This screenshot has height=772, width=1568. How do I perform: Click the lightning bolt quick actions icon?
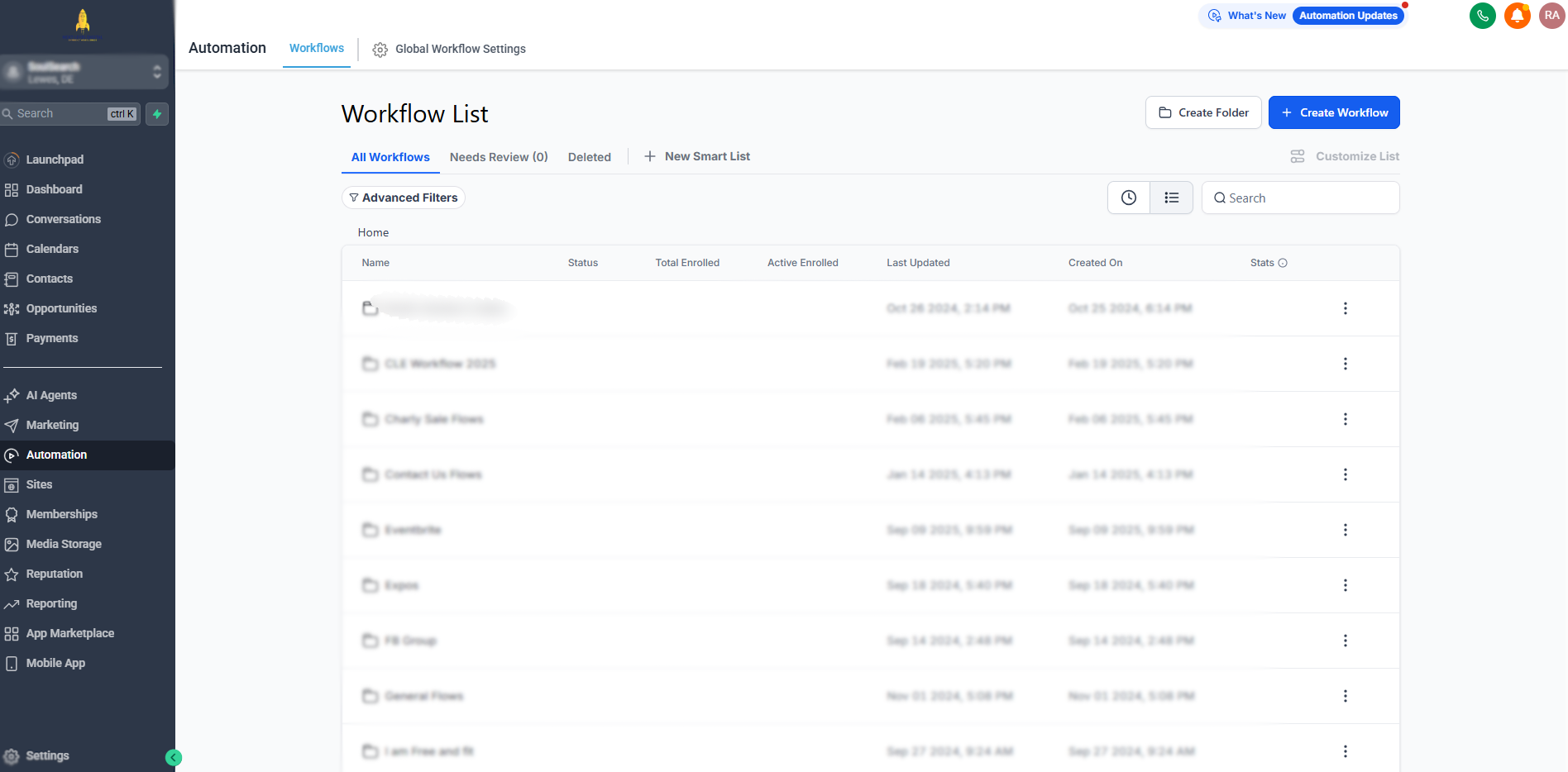pyautogui.click(x=157, y=114)
